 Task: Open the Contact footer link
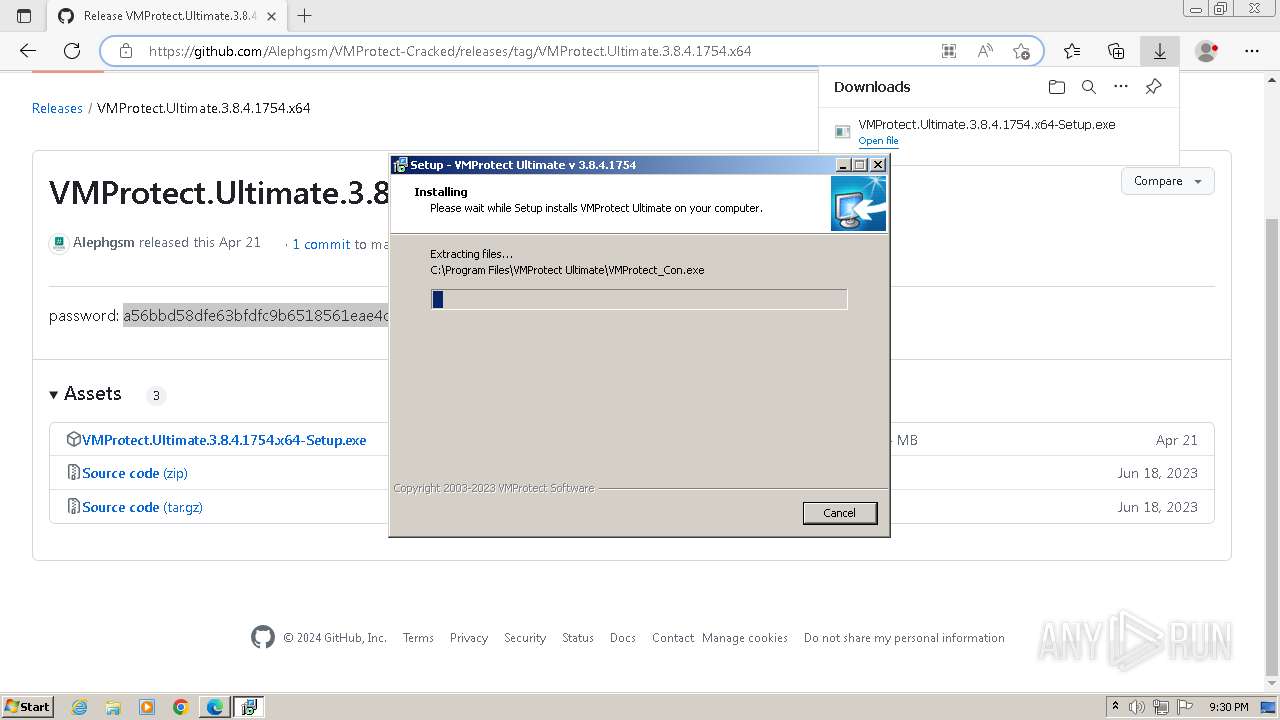(x=673, y=638)
